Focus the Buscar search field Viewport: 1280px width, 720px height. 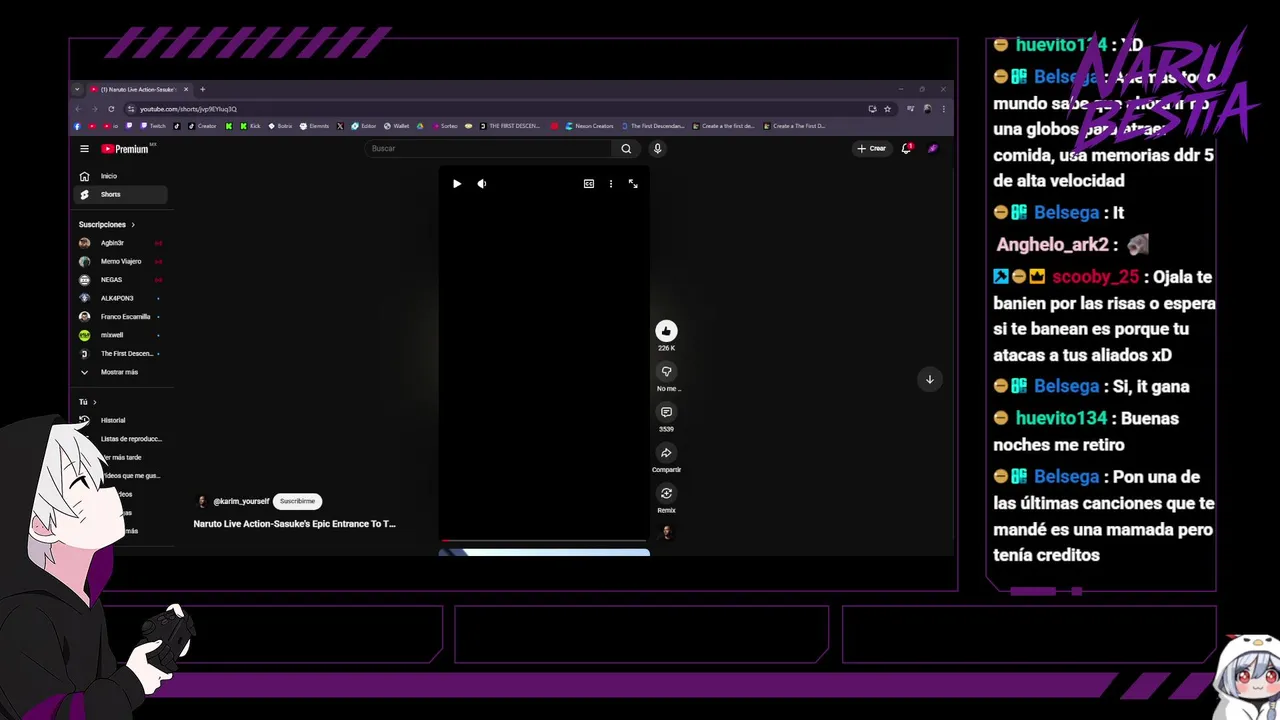pyautogui.click(x=490, y=149)
